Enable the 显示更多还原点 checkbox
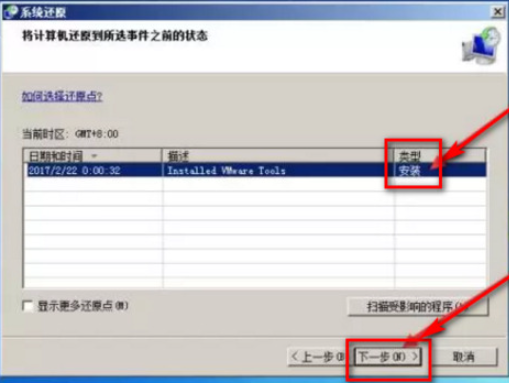 point(28,306)
